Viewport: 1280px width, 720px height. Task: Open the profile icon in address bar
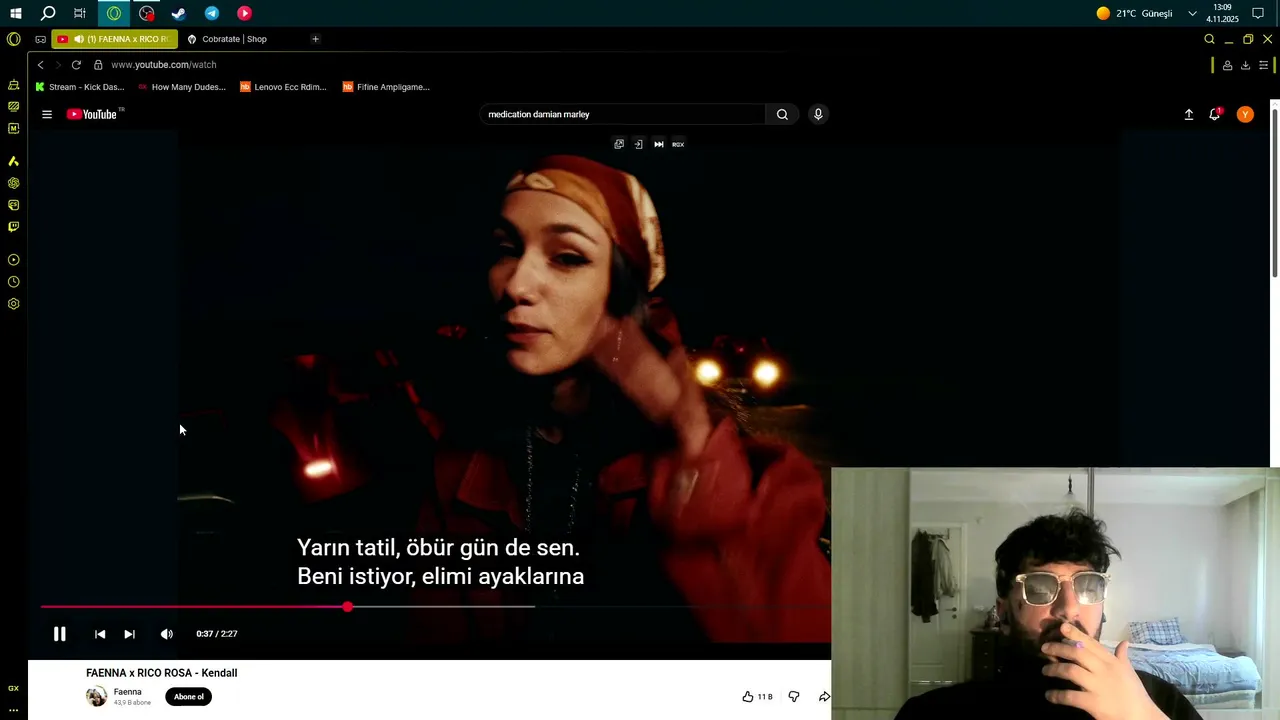click(x=1227, y=65)
